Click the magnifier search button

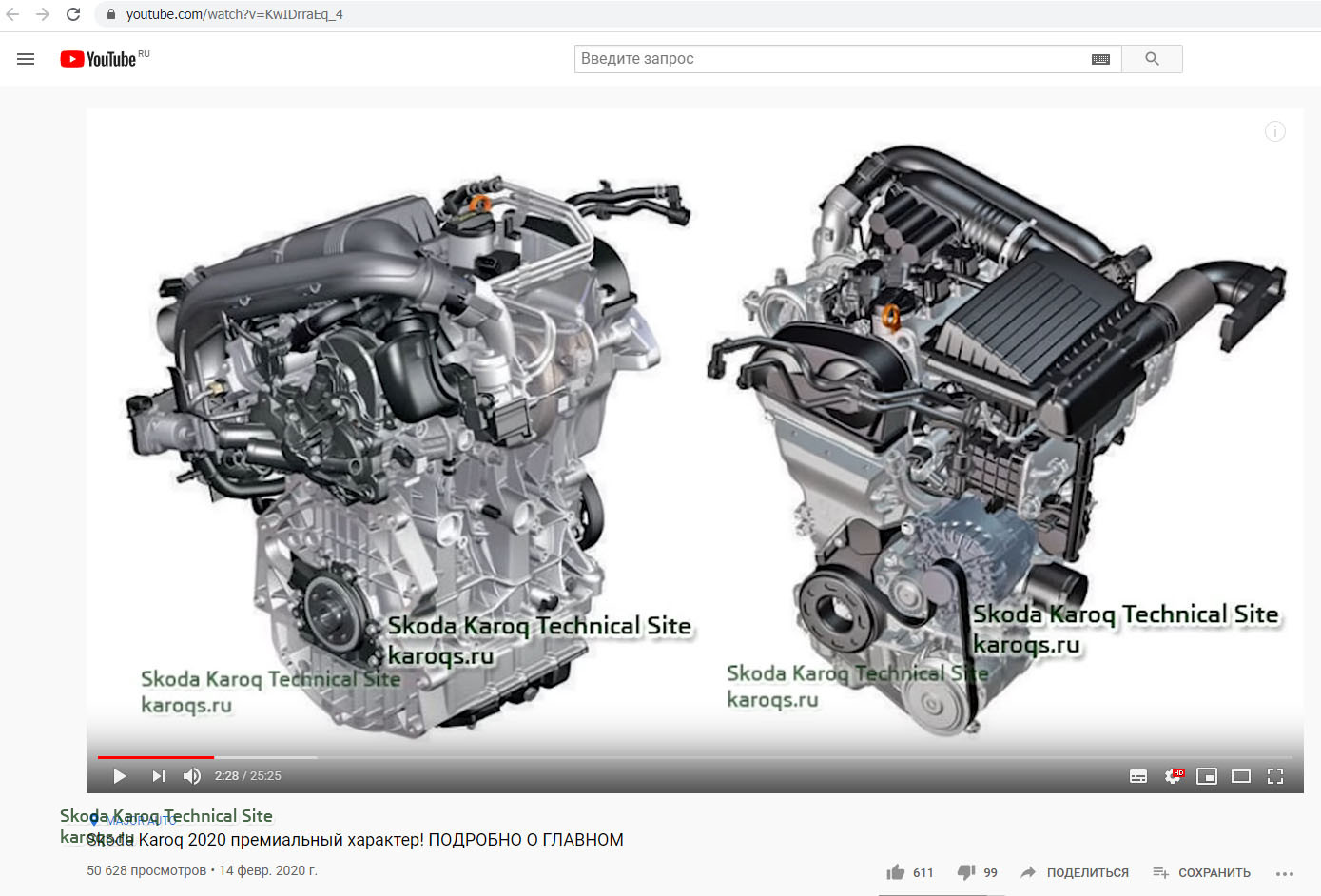click(1152, 59)
